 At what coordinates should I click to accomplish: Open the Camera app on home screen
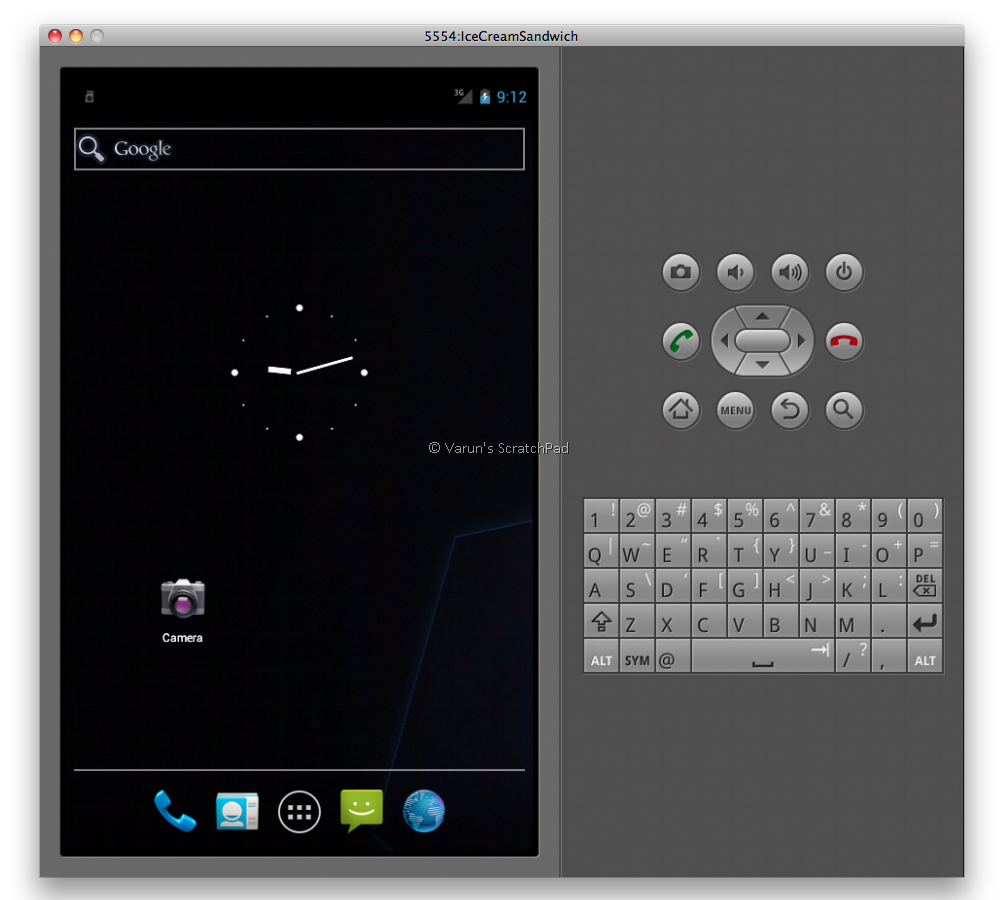click(x=182, y=610)
